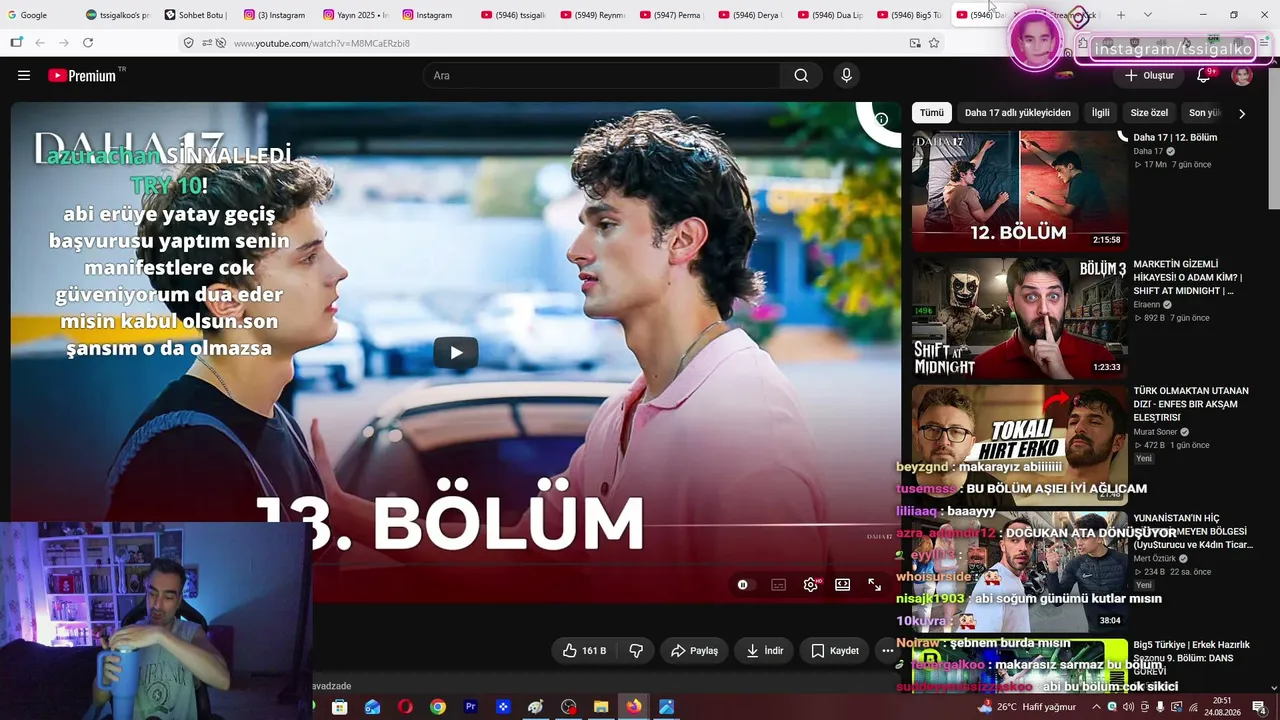Switch to the 'Yayın 2025' browser tab
This screenshot has width=1280, height=720.
pos(355,15)
